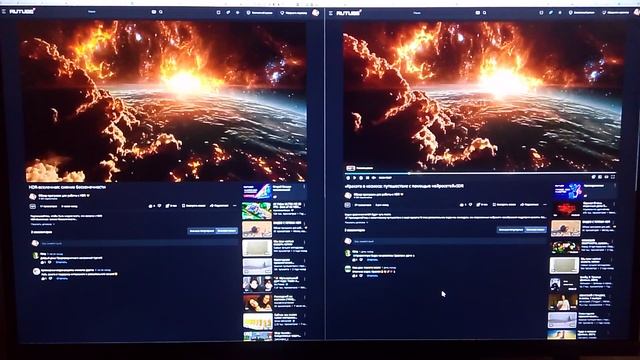The image size is (640, 360).
Task: Open the thumbnail with a person in the right sidebar
Action: (x=563, y=302)
